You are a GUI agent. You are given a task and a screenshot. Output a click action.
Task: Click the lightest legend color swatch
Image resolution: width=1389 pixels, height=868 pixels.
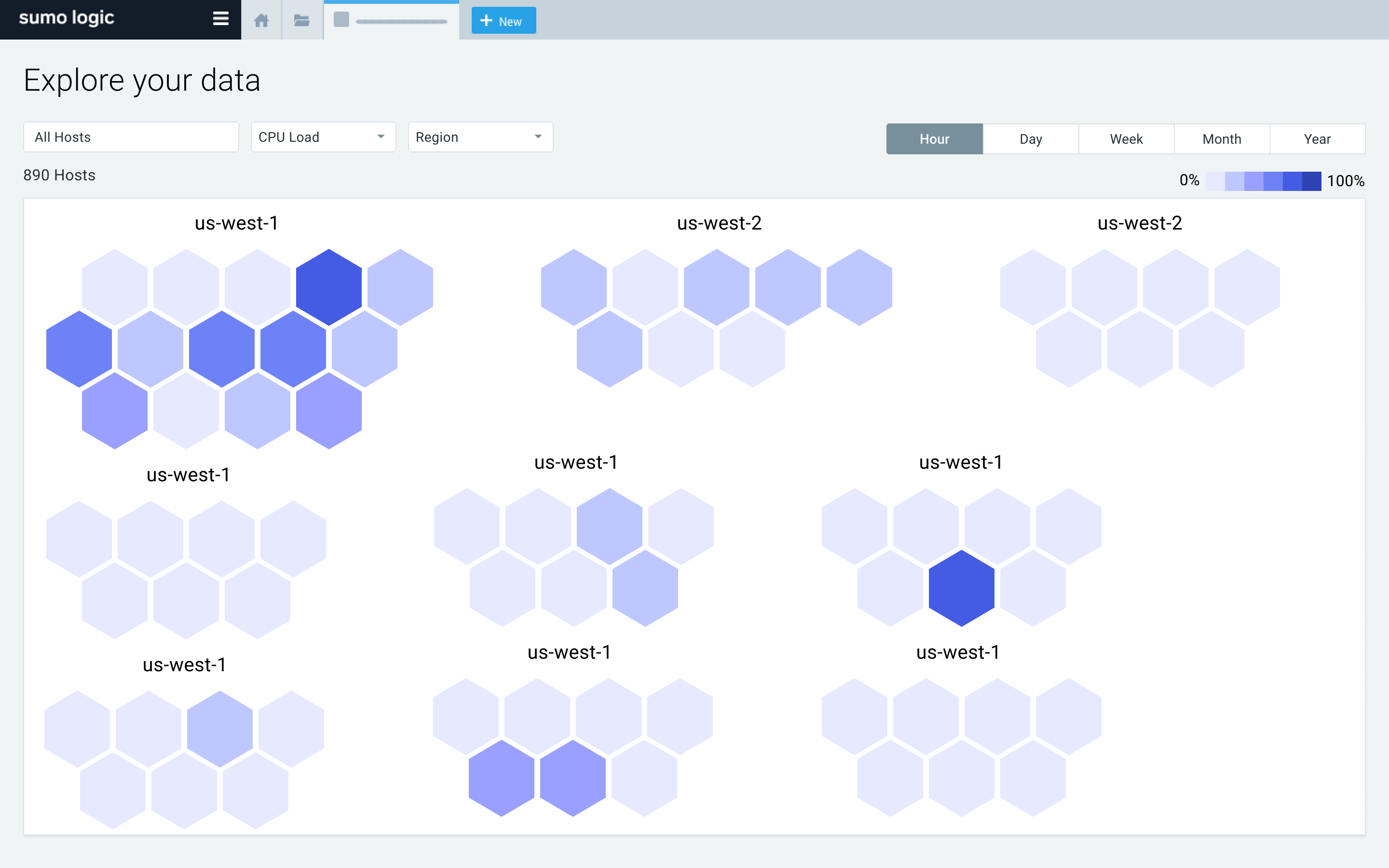pyautogui.click(x=1215, y=181)
